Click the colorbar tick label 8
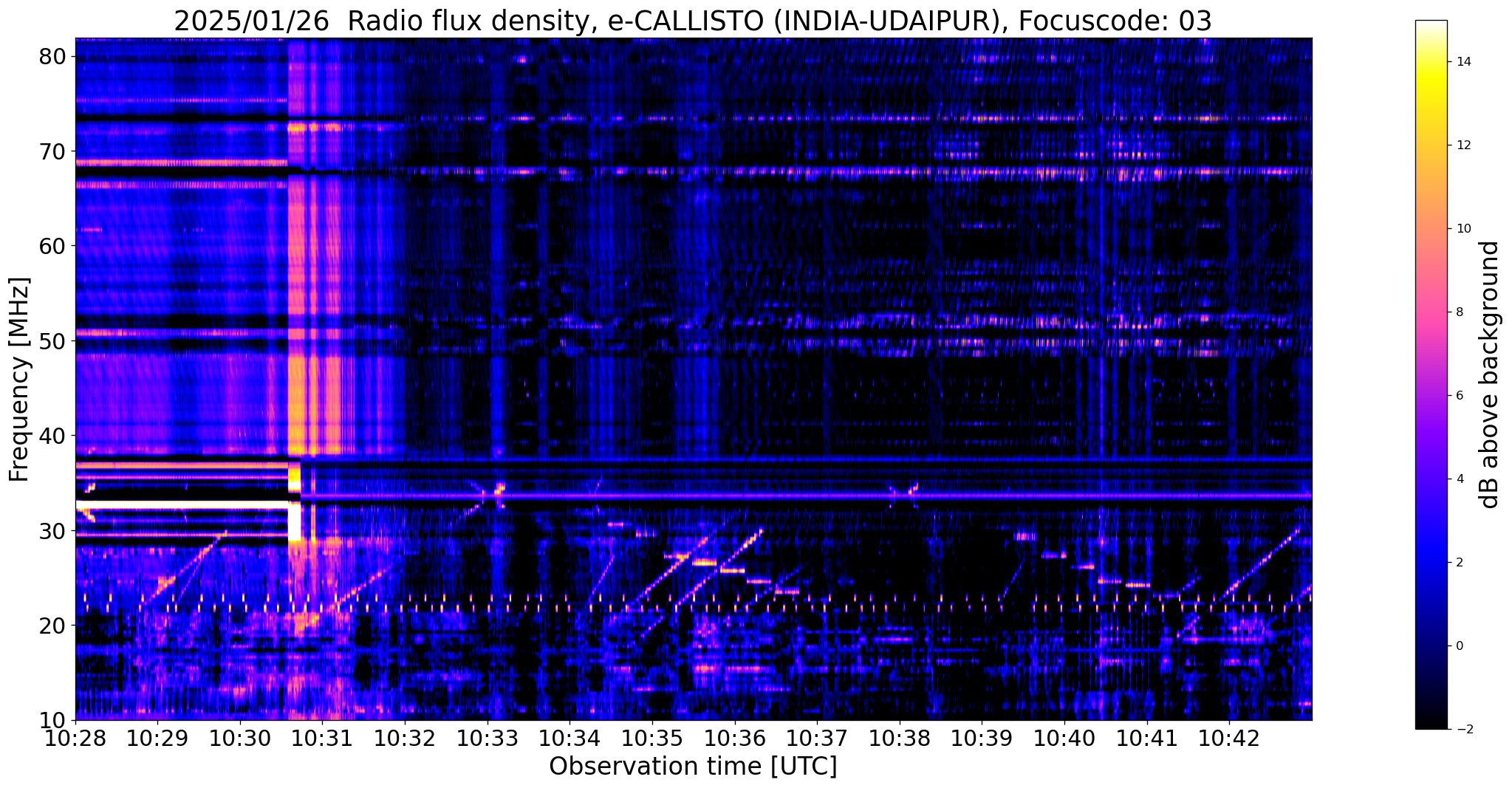1512x788 pixels. (x=1459, y=312)
